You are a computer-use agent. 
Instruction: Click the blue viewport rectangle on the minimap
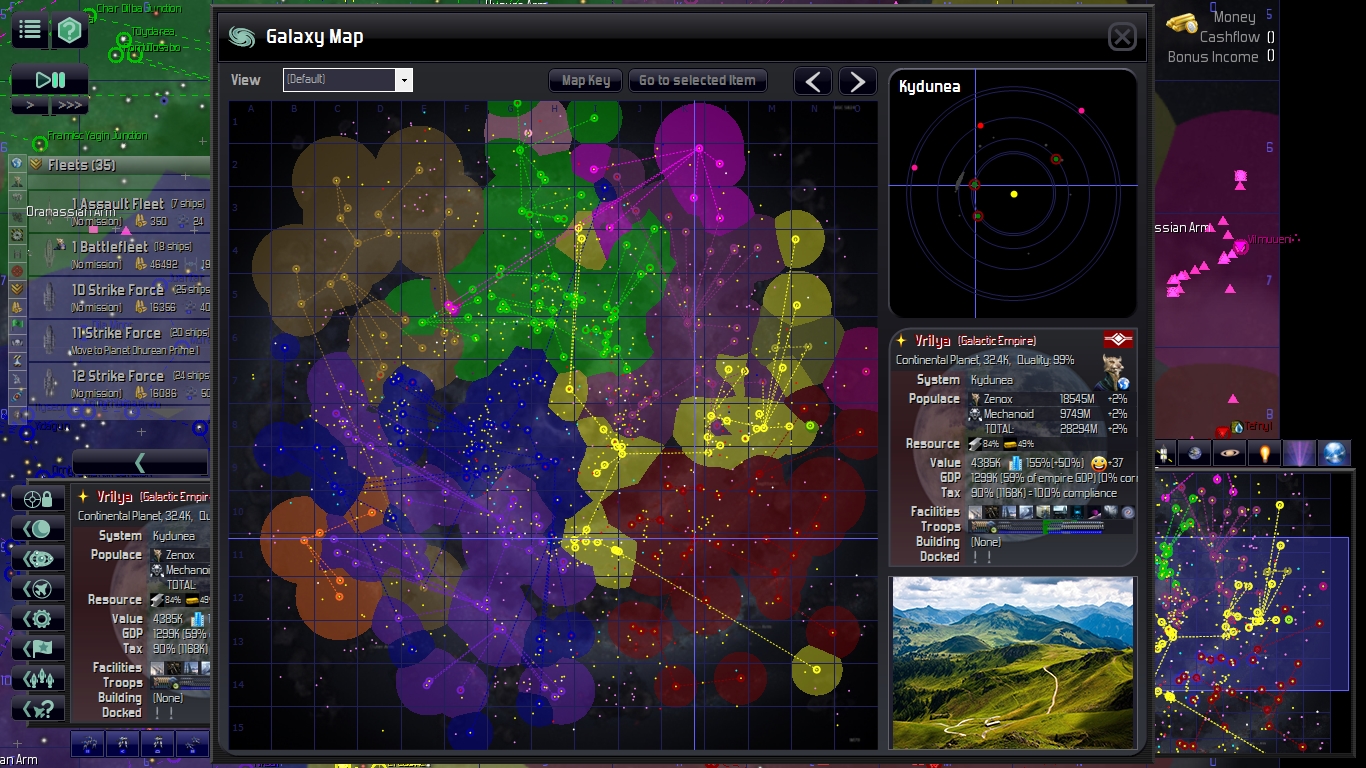[1250, 613]
